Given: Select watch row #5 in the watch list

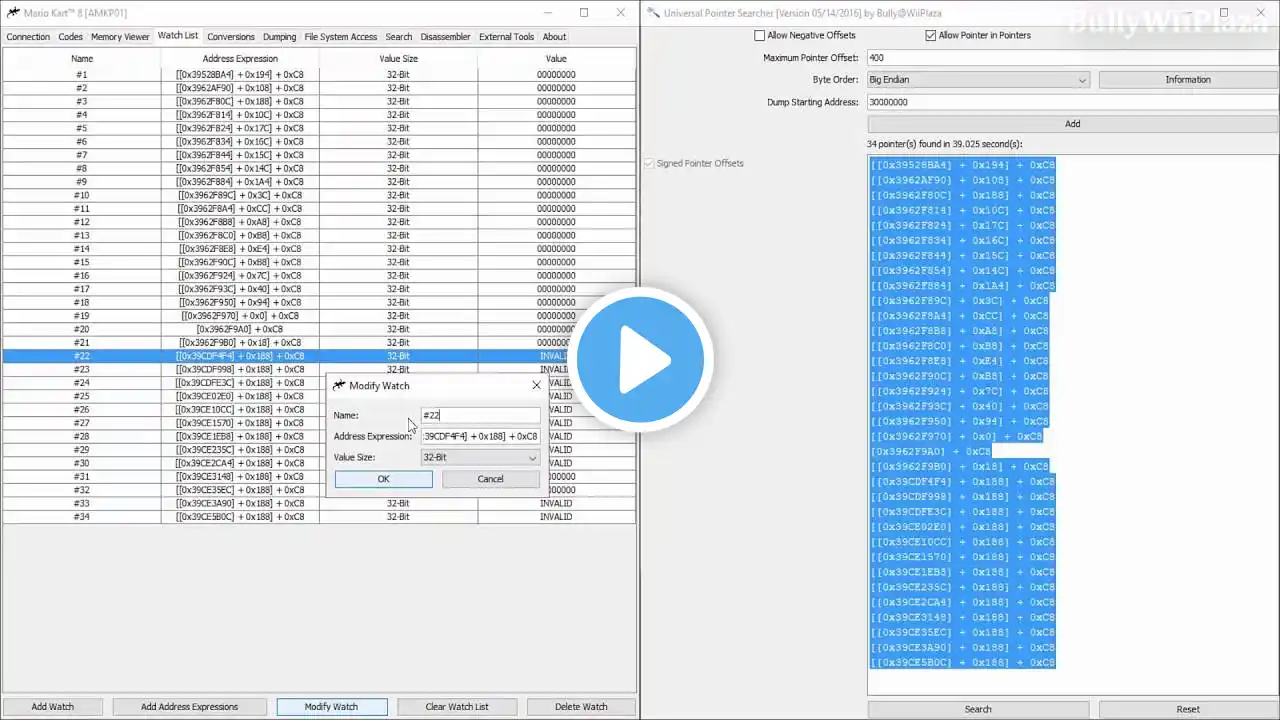Looking at the screenshot, I should click(319, 128).
